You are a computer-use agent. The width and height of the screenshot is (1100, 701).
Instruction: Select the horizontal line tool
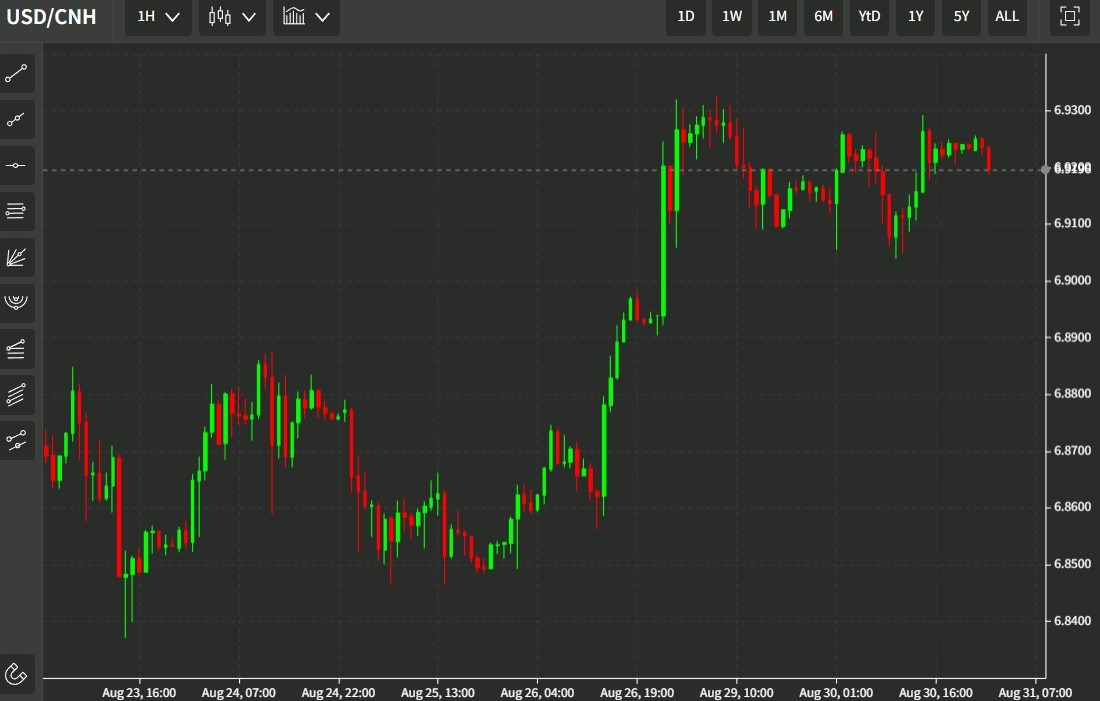click(x=16, y=166)
